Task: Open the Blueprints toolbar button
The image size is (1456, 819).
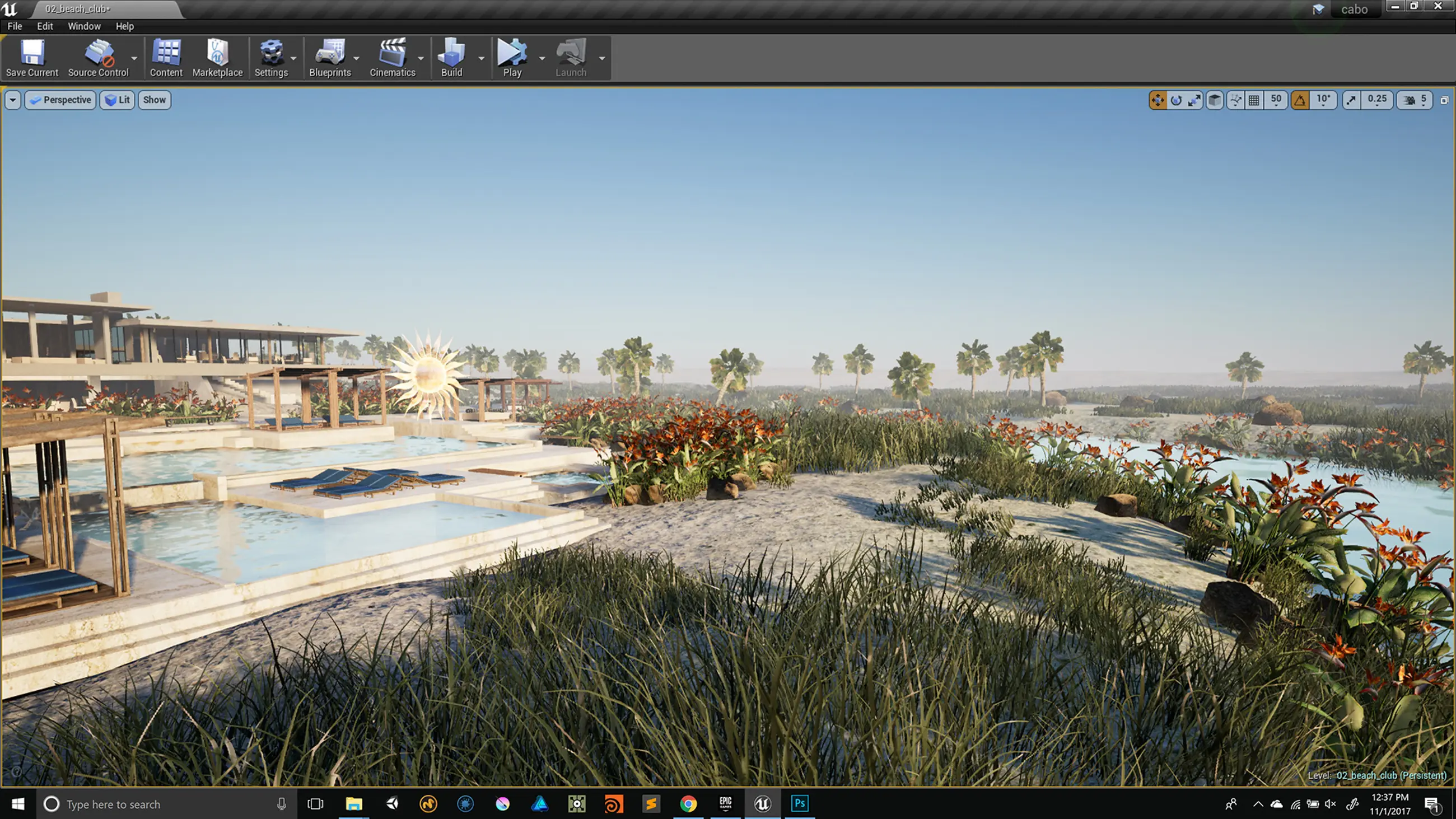Action: (x=330, y=58)
